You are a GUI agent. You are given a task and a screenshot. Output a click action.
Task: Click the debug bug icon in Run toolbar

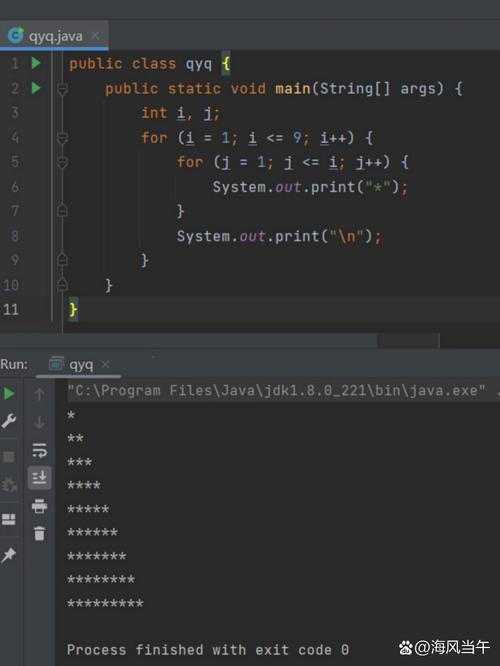click(x=9, y=485)
